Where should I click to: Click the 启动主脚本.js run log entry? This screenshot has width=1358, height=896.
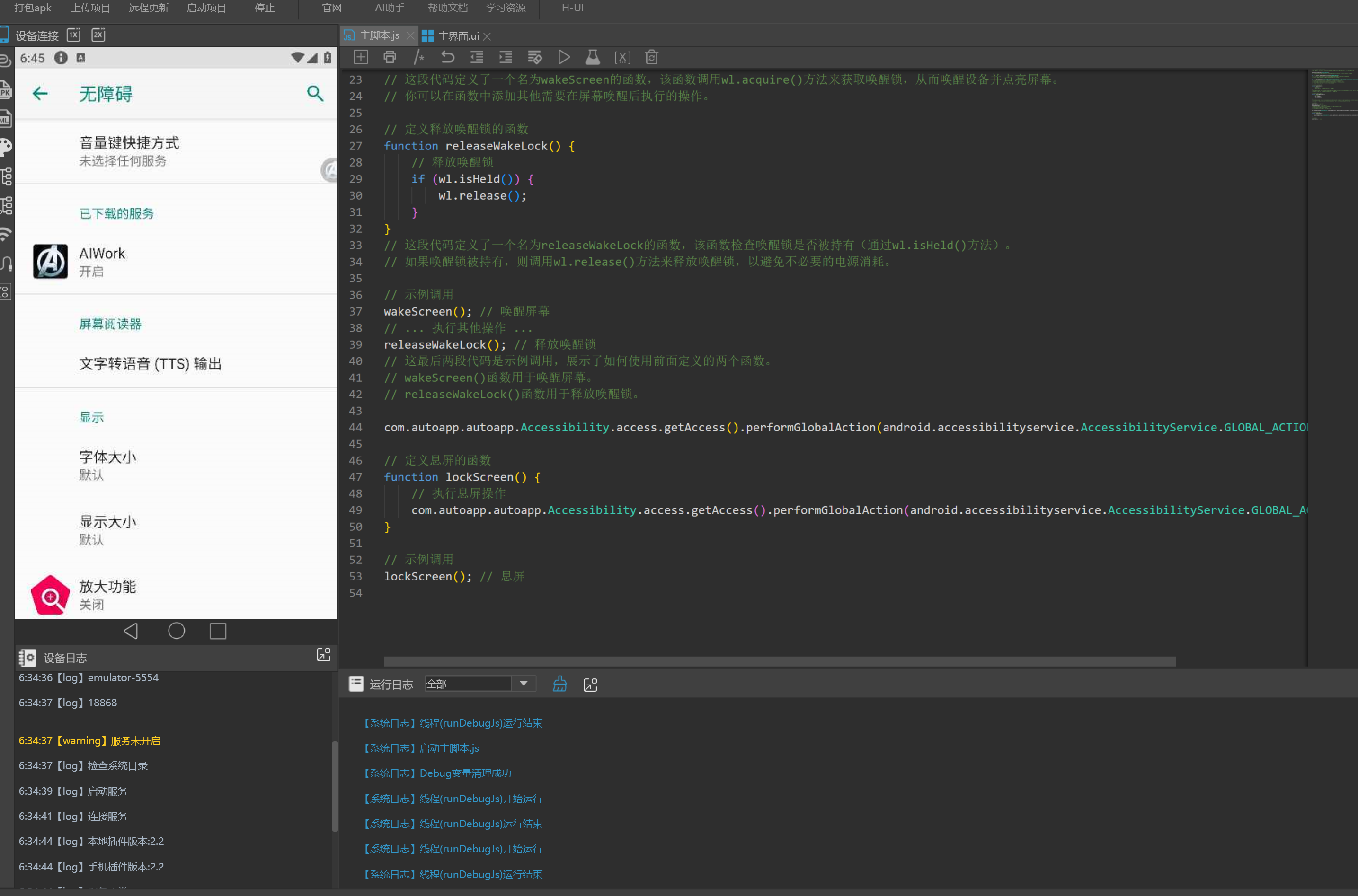point(422,748)
